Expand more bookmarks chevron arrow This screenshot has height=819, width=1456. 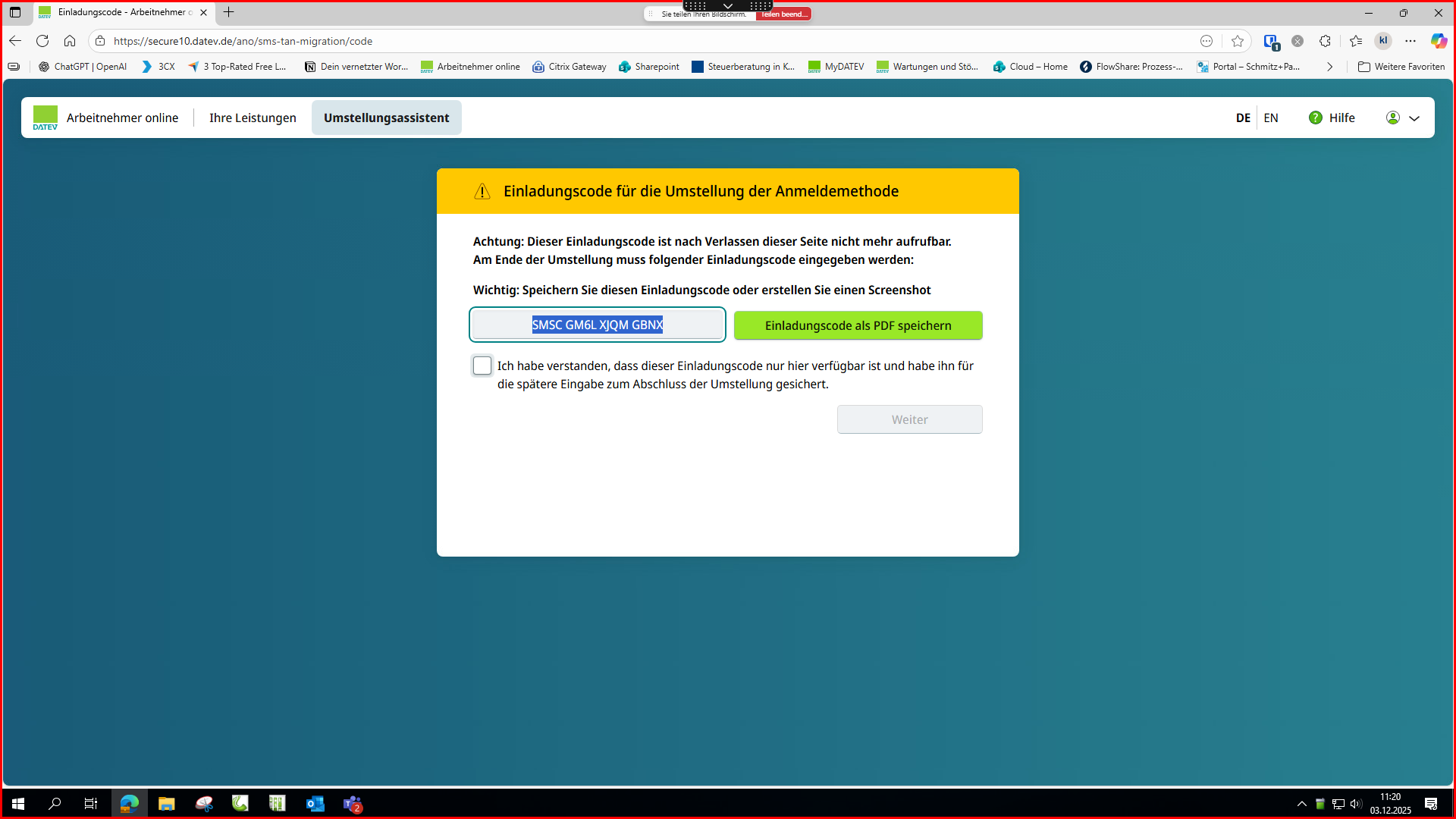click(1329, 67)
